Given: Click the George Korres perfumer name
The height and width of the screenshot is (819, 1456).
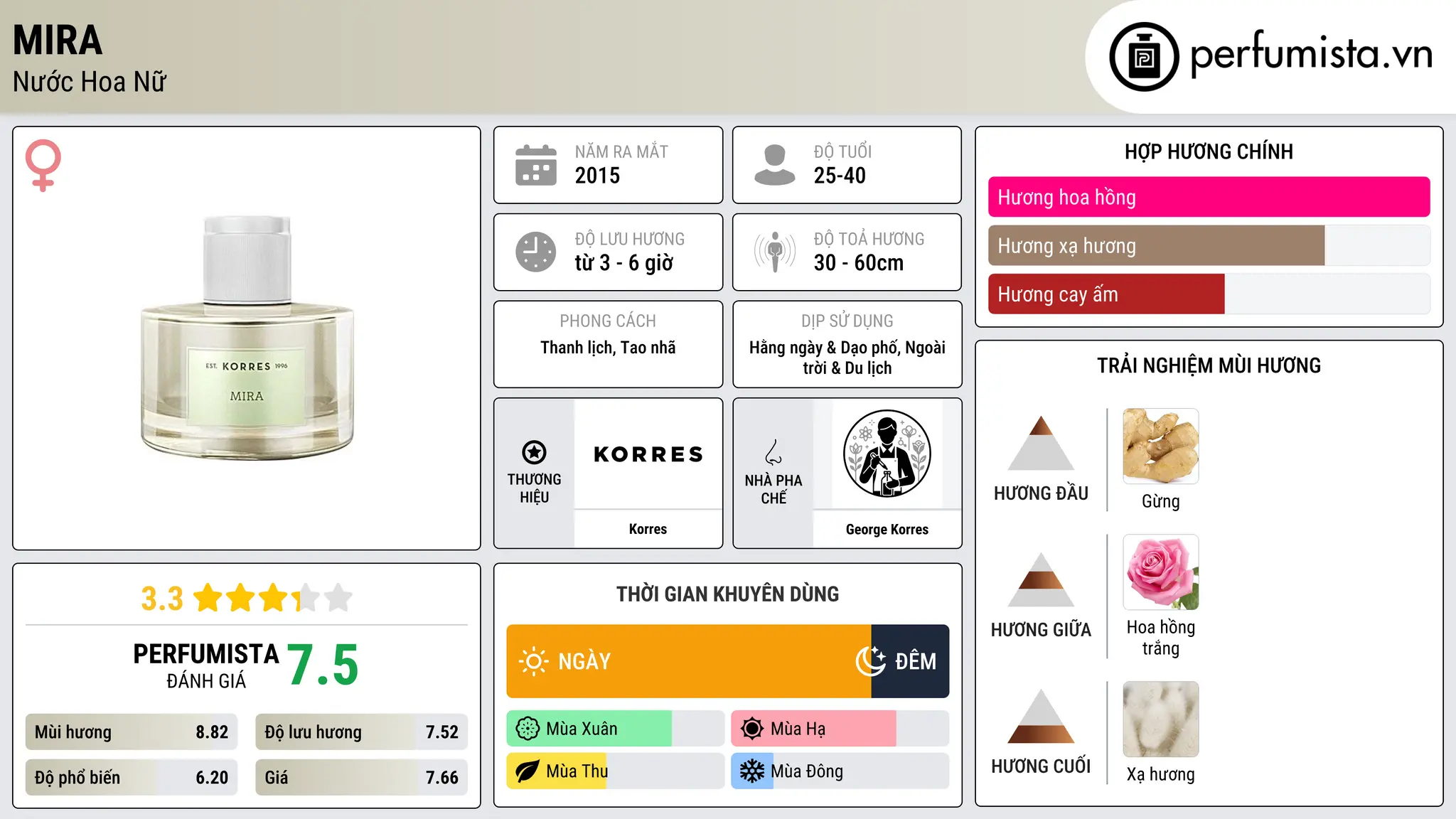Looking at the screenshot, I should tap(887, 530).
